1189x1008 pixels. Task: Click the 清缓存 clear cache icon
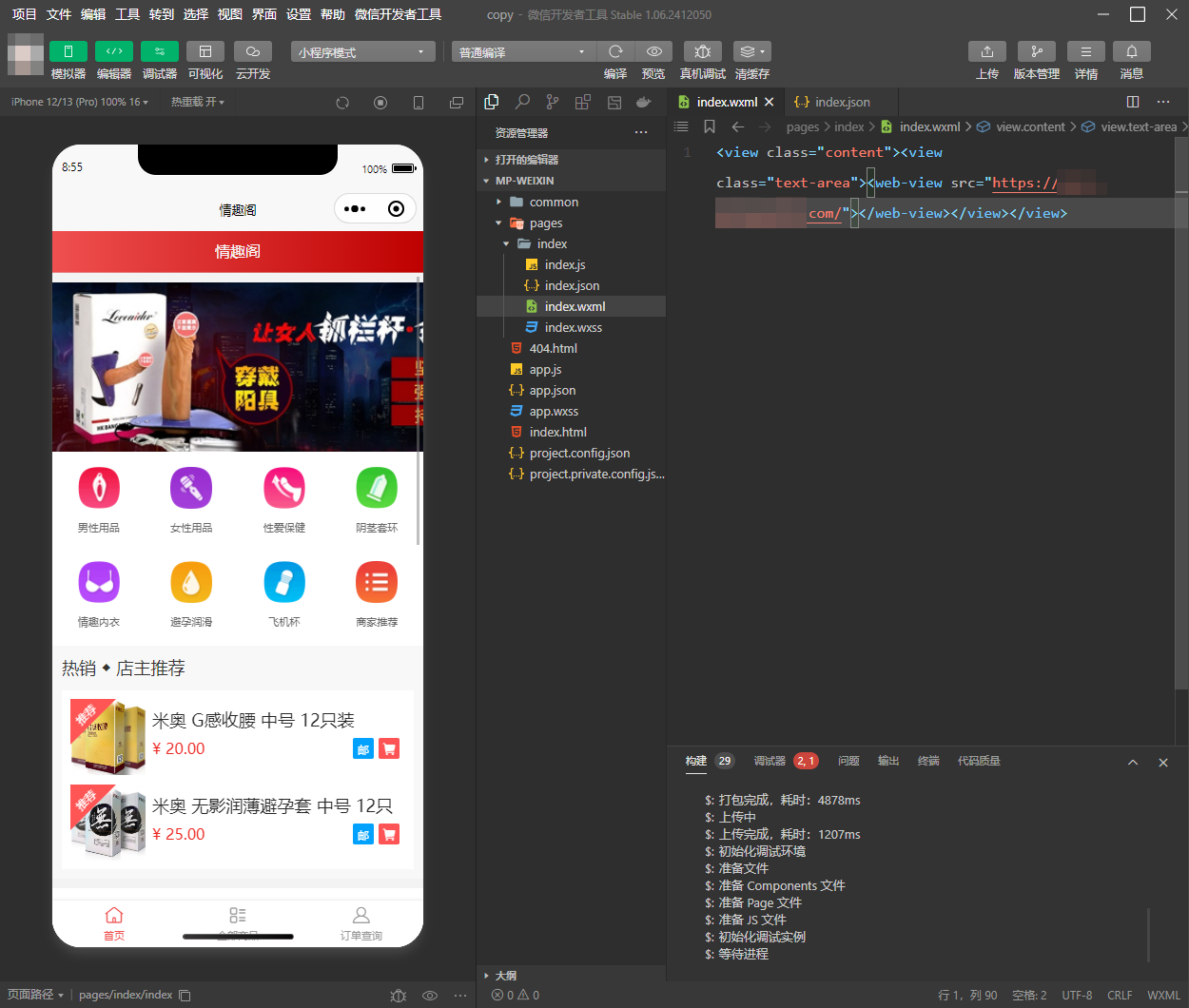(x=751, y=51)
